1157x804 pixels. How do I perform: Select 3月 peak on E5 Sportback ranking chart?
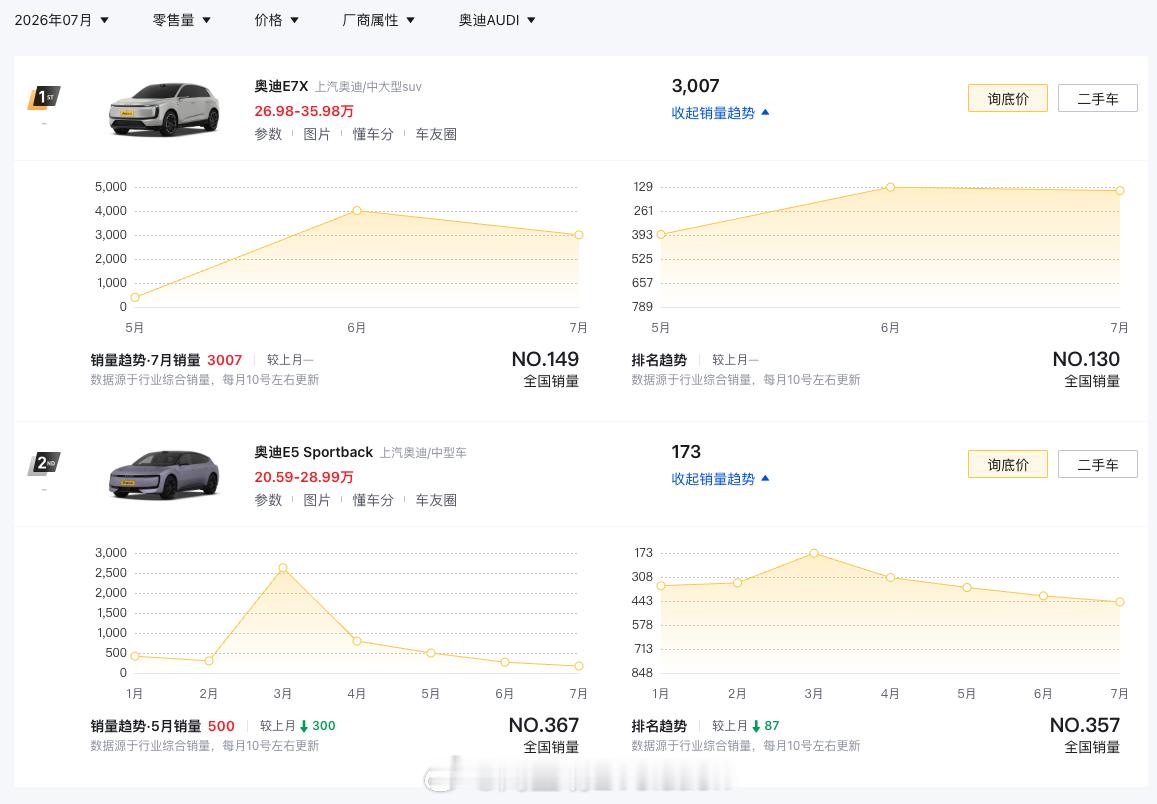pos(813,553)
